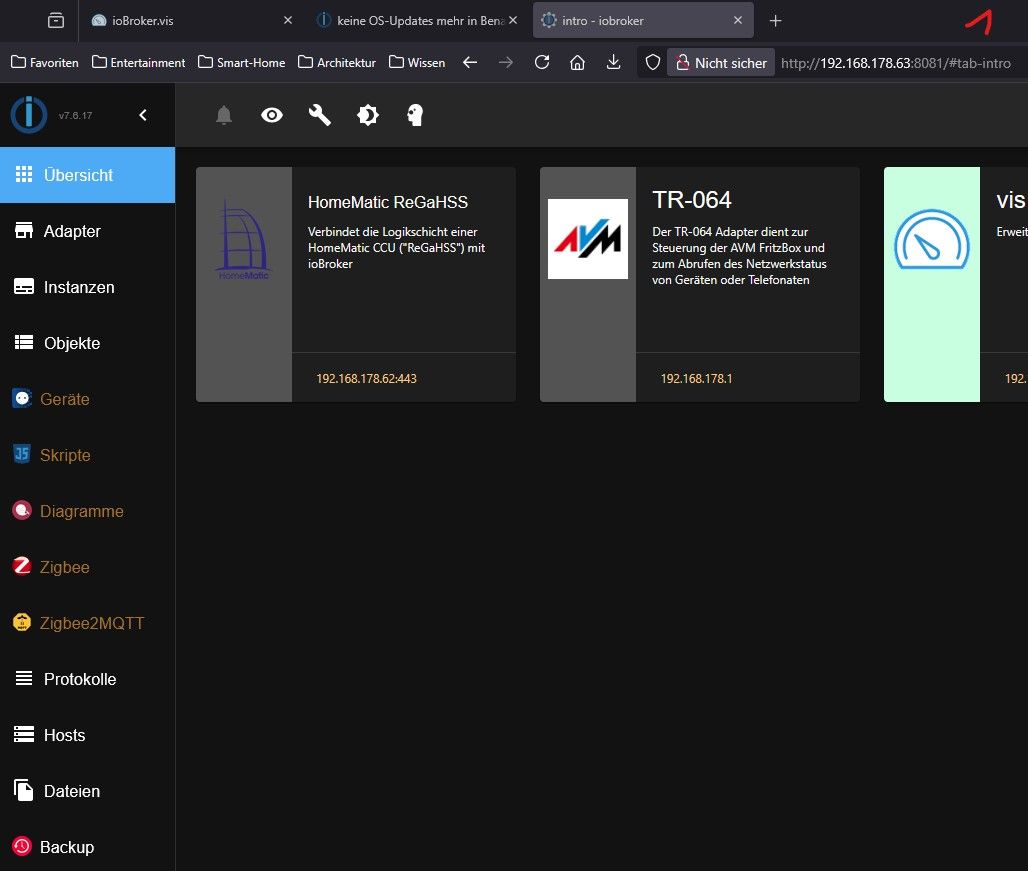Open the Objekte list icon
The image size is (1028, 871).
24,343
